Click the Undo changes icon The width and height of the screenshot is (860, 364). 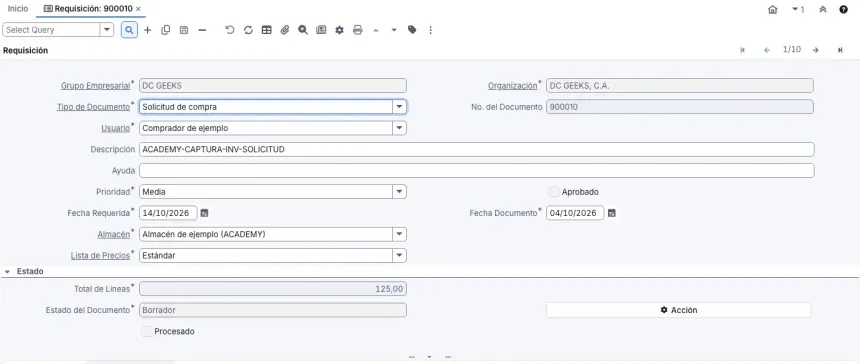coord(230,30)
